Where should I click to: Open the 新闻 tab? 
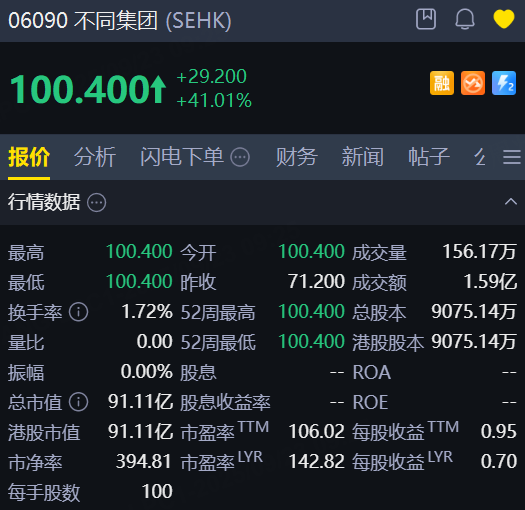point(363,157)
